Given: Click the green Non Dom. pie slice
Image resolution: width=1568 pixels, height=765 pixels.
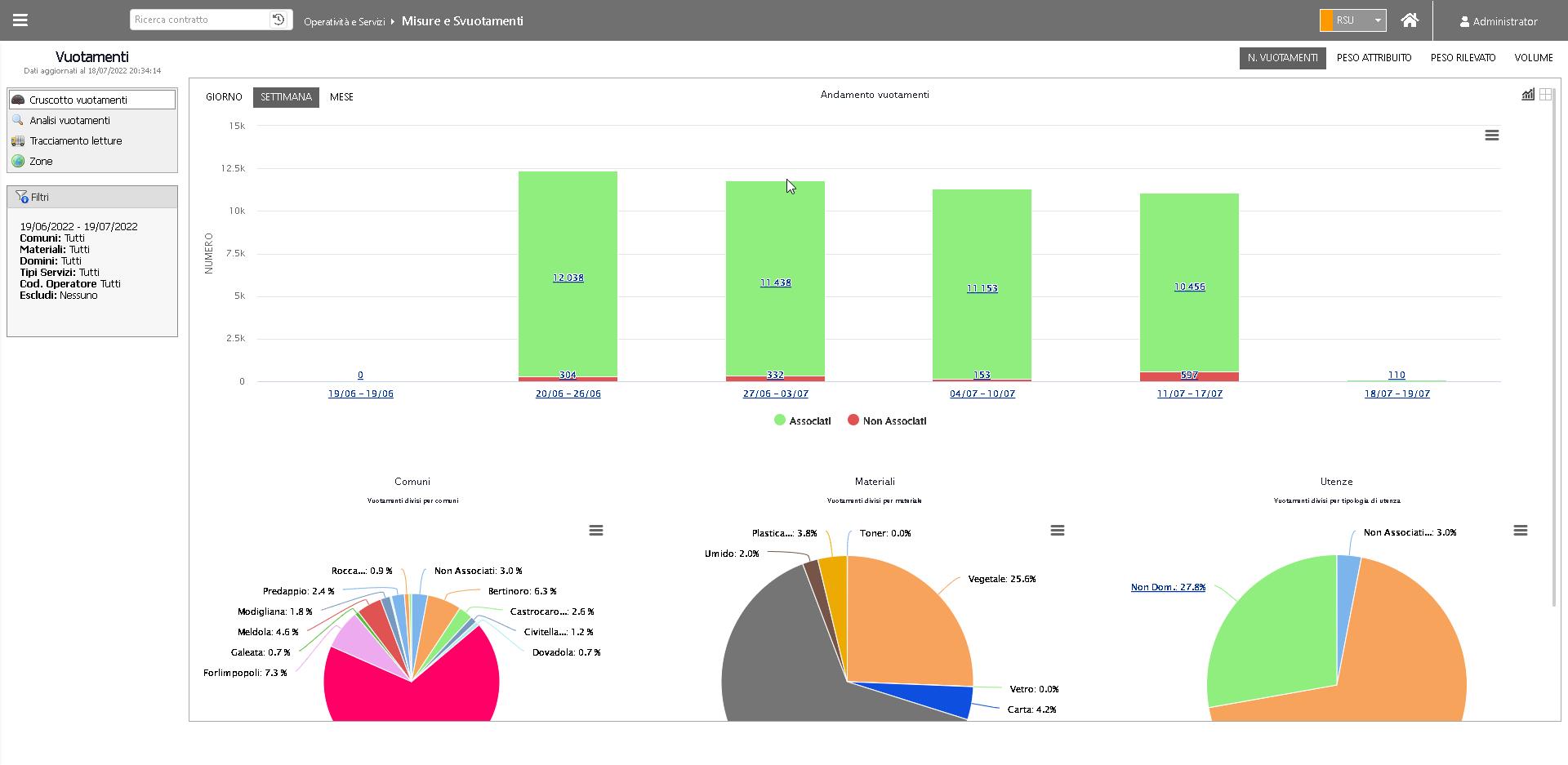Looking at the screenshot, I should (1274, 637).
